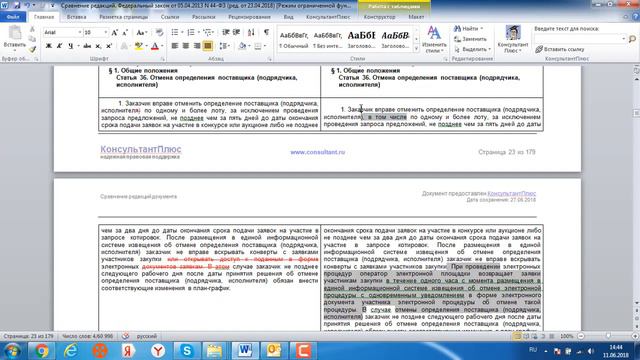Viewport: 640px width, 360px height.
Task: Click the Copy icon in clipboard group
Action: [32, 39]
